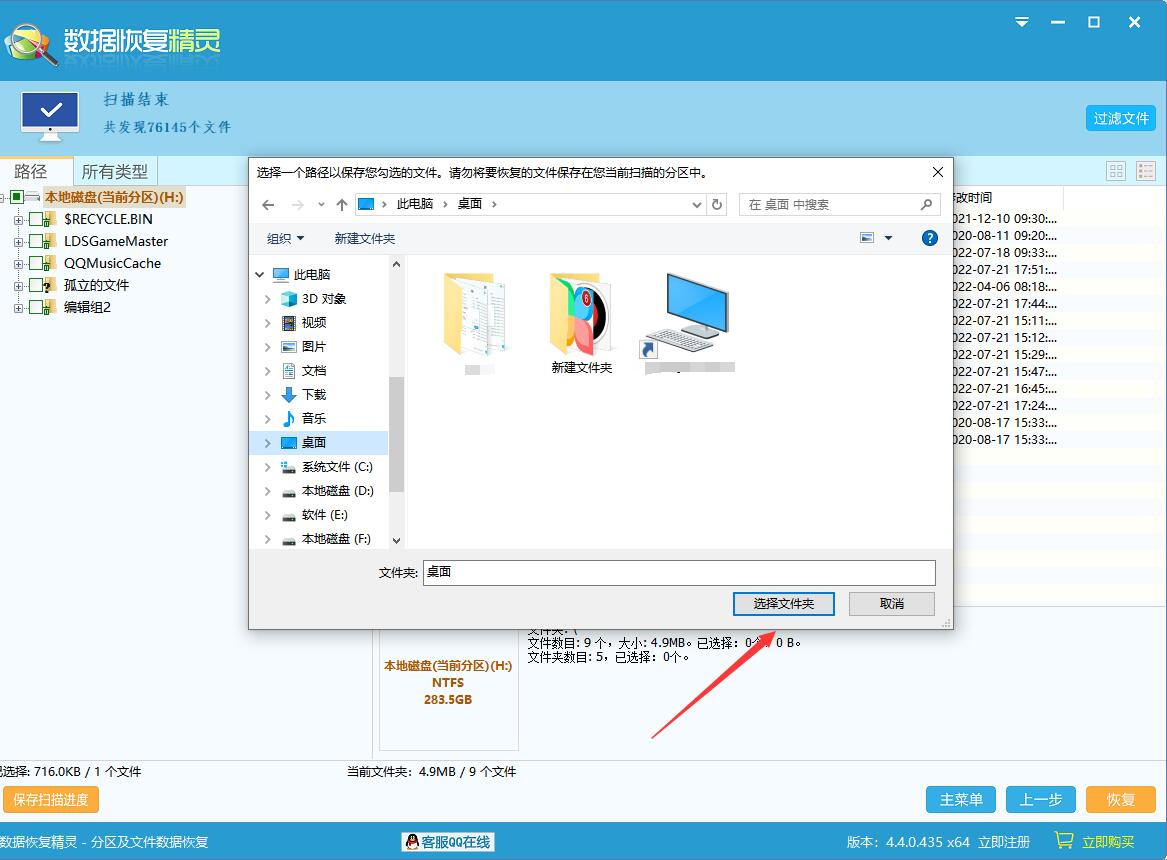The height and width of the screenshot is (860, 1167).
Task: Refresh the folder path listing
Action: [716, 204]
